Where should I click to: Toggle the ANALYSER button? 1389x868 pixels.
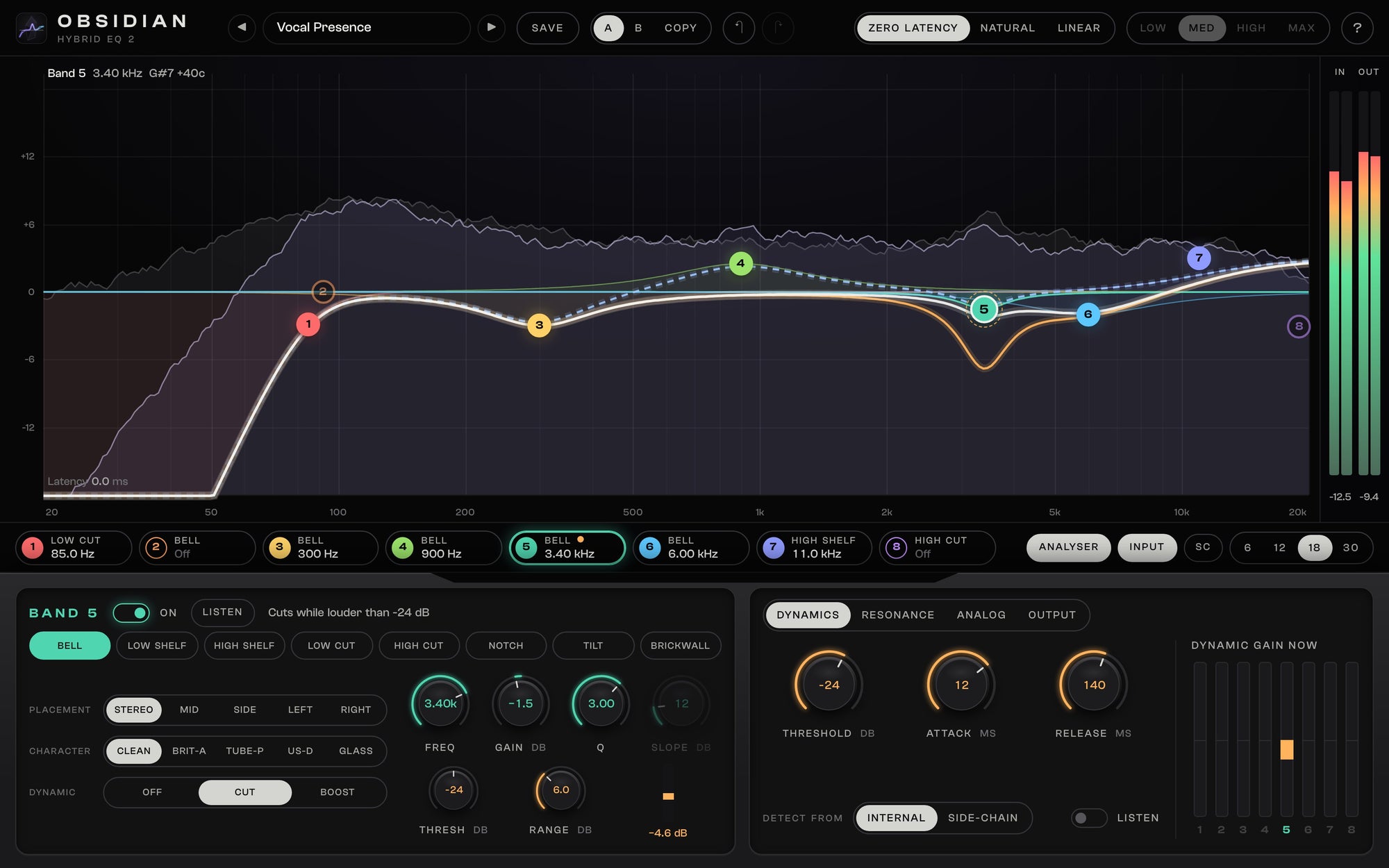[1068, 547]
